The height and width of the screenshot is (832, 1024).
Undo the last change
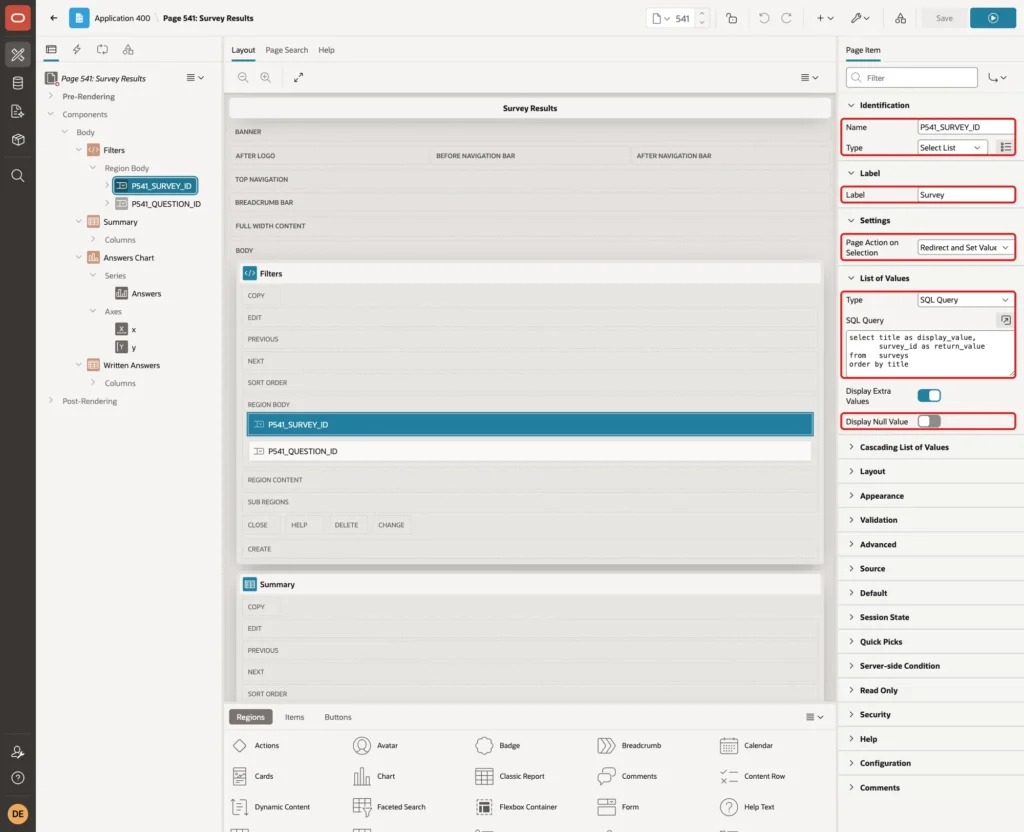[x=764, y=18]
